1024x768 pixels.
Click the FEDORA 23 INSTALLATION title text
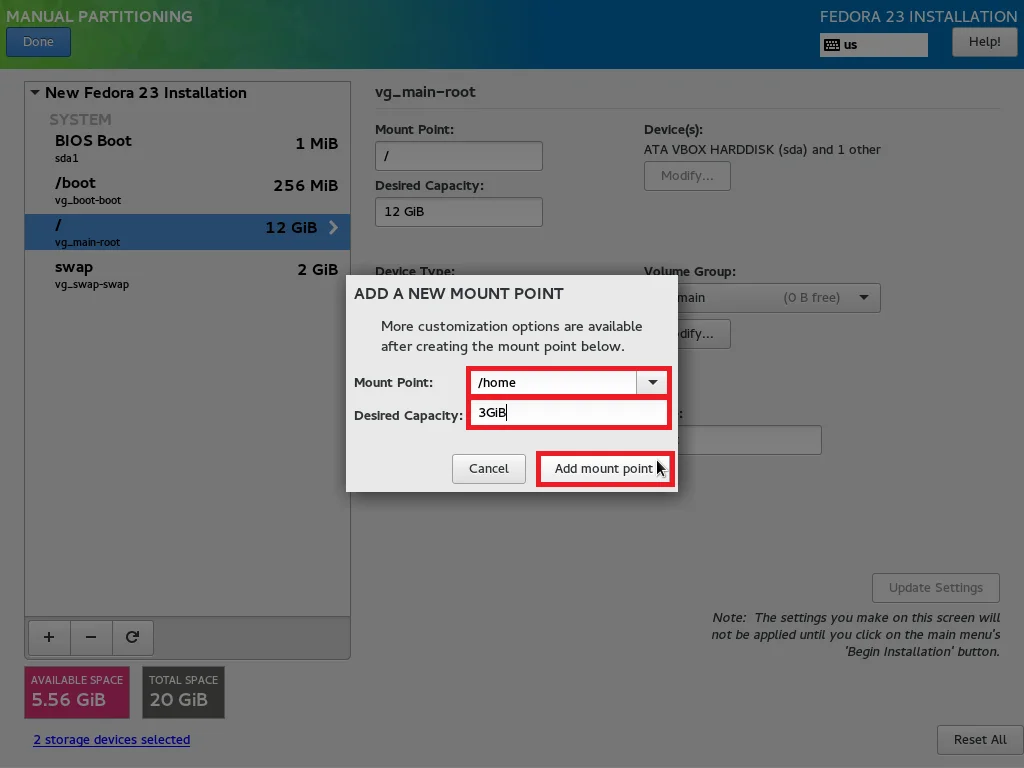pyautogui.click(x=918, y=16)
